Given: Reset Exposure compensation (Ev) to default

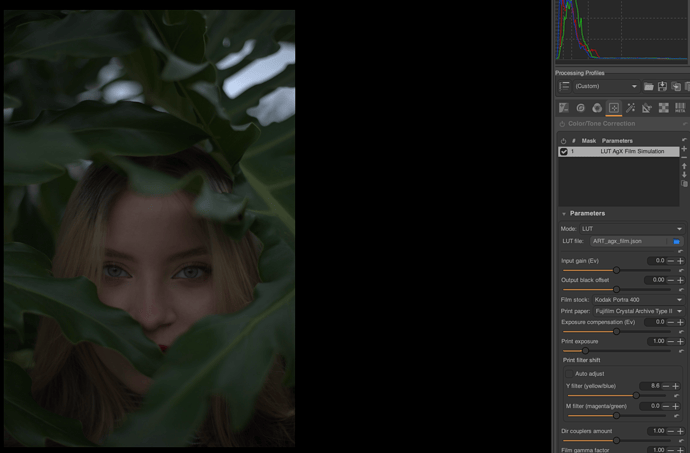Looking at the screenshot, I should (681, 331).
